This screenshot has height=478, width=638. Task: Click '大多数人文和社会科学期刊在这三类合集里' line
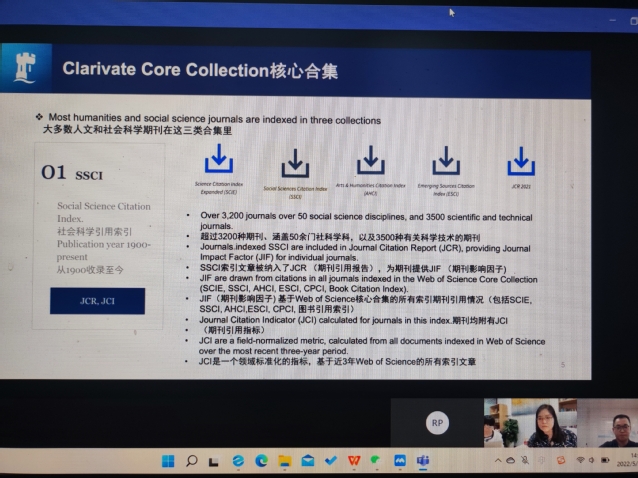pos(138,131)
